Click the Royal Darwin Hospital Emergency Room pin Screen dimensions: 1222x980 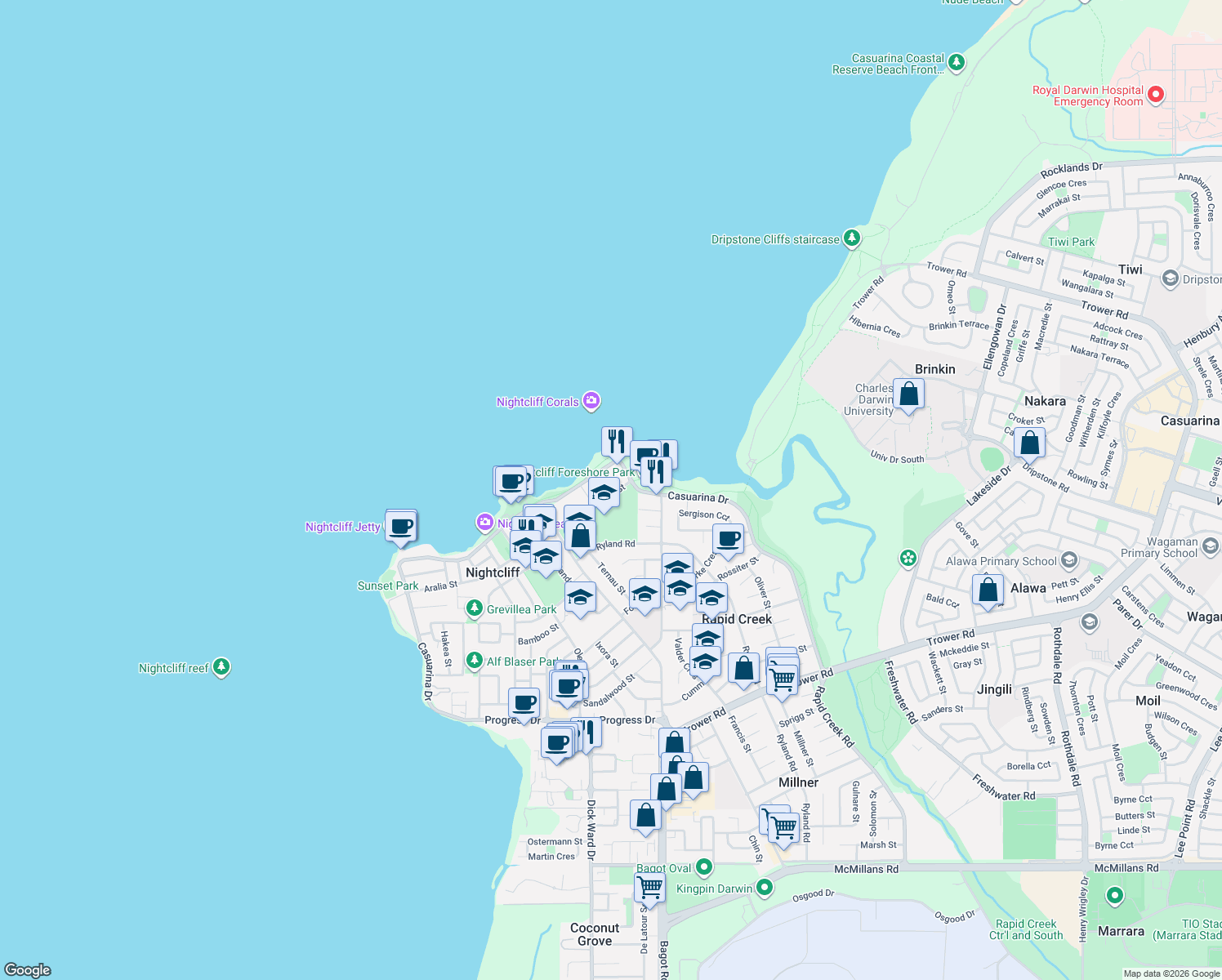tap(1156, 95)
